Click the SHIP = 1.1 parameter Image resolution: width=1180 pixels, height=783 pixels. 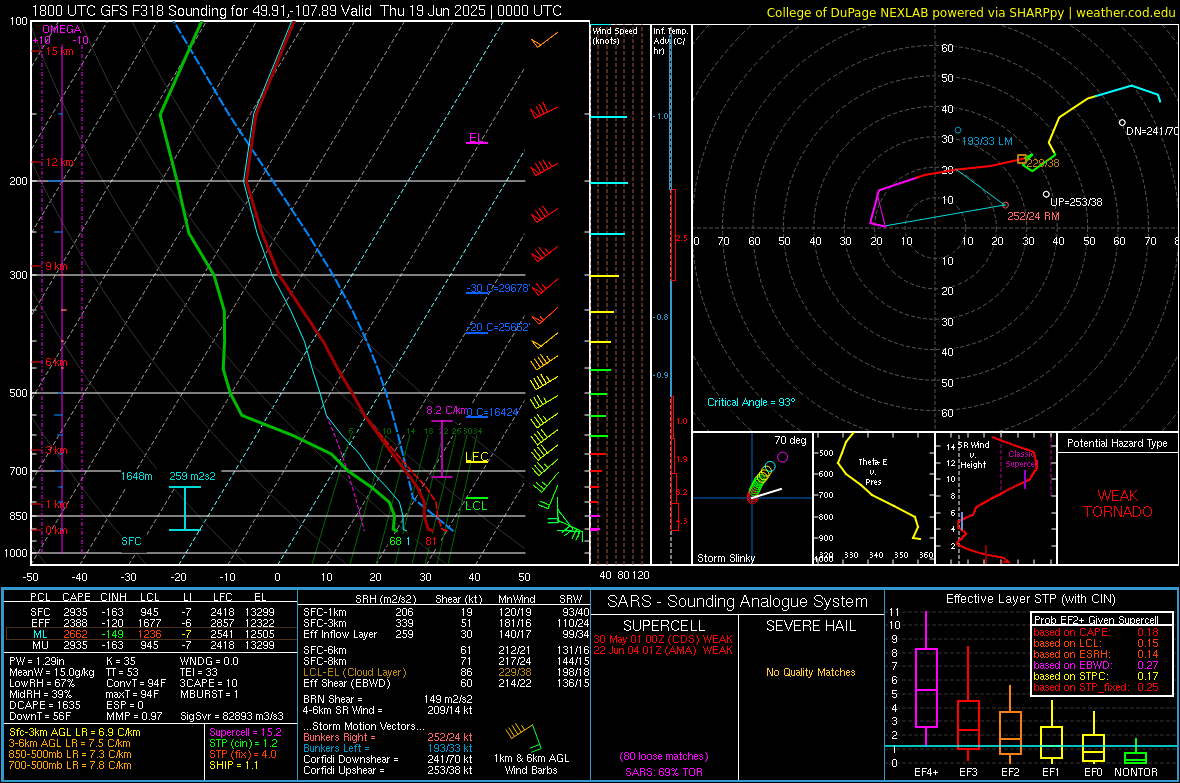(x=233, y=765)
